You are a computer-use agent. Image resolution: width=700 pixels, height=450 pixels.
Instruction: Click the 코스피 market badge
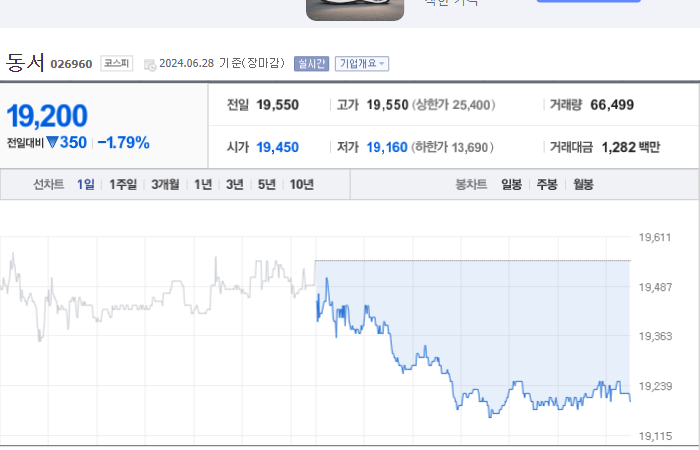[117, 63]
